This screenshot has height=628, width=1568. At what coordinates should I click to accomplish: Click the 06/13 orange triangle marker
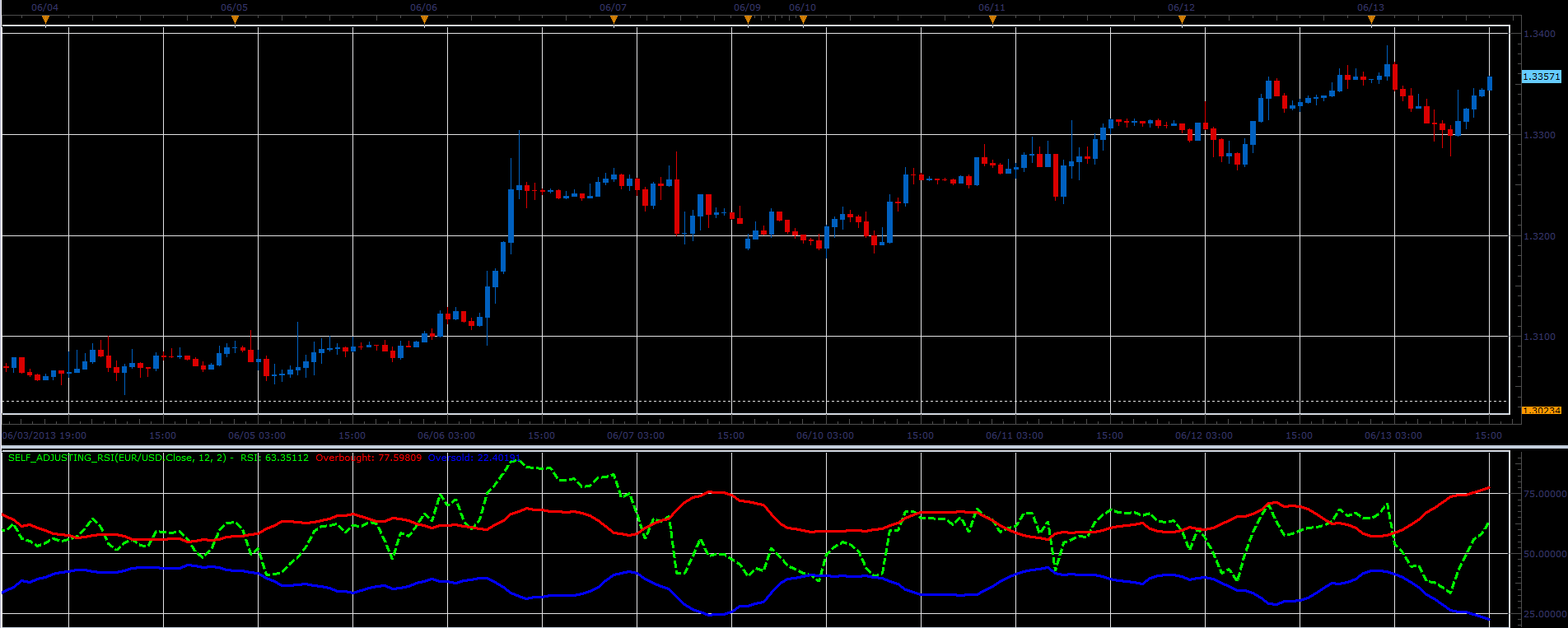point(1371,20)
